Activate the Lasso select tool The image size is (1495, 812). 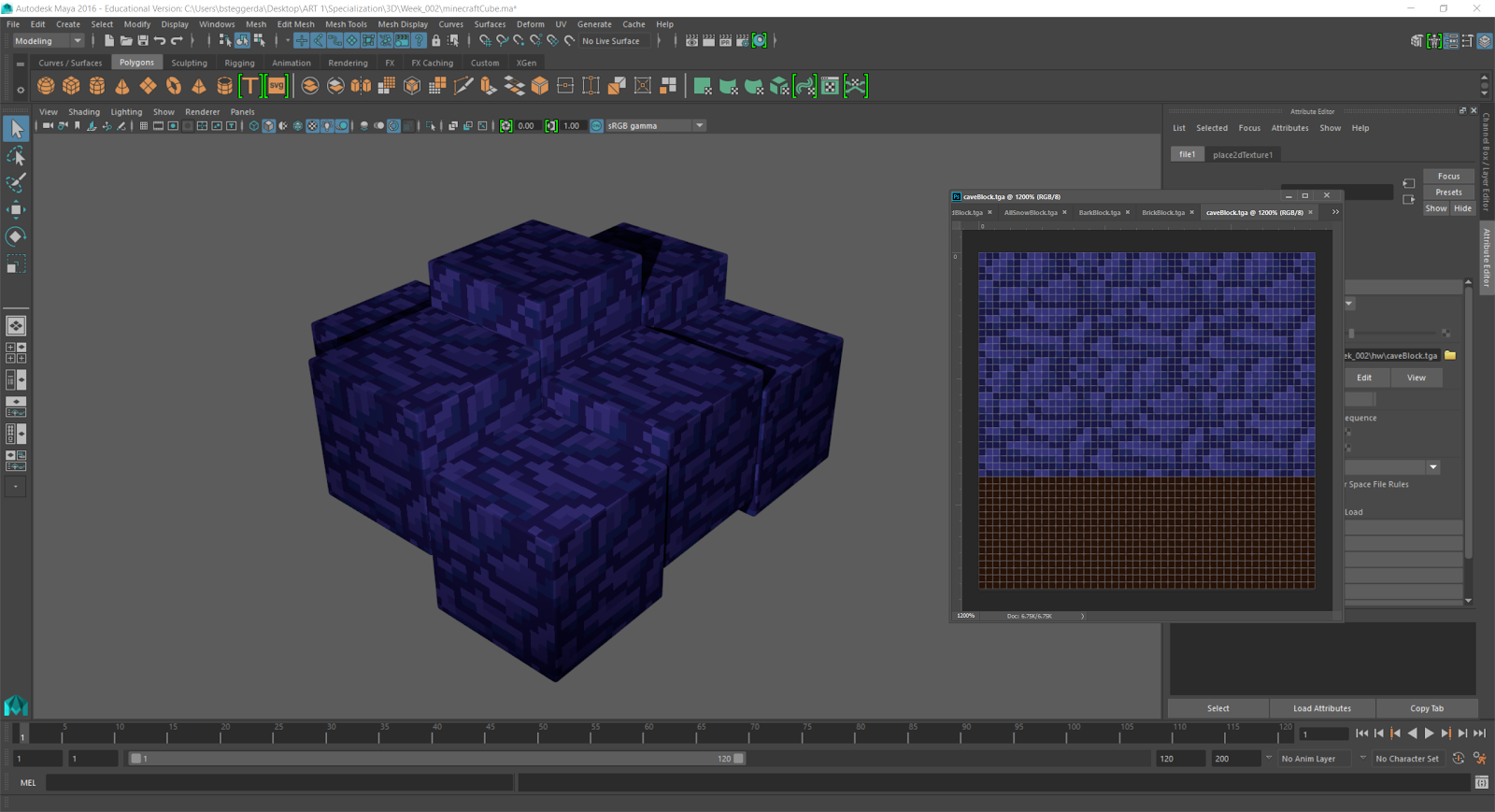click(16, 155)
